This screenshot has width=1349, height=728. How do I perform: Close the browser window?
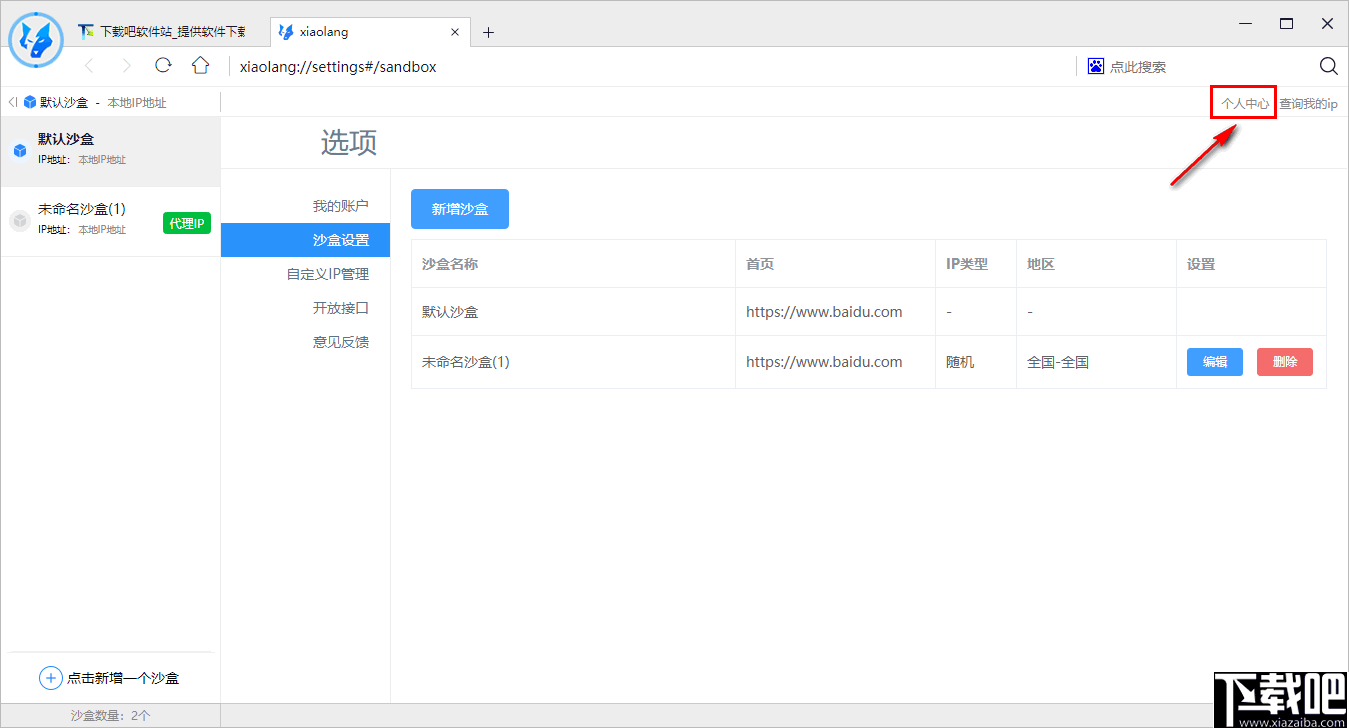point(1327,23)
